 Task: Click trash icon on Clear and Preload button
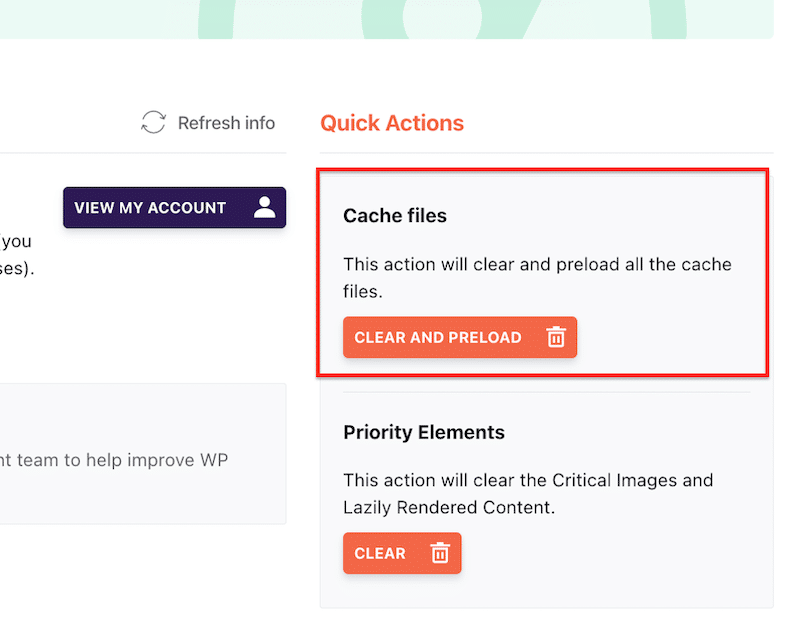[x=556, y=337]
